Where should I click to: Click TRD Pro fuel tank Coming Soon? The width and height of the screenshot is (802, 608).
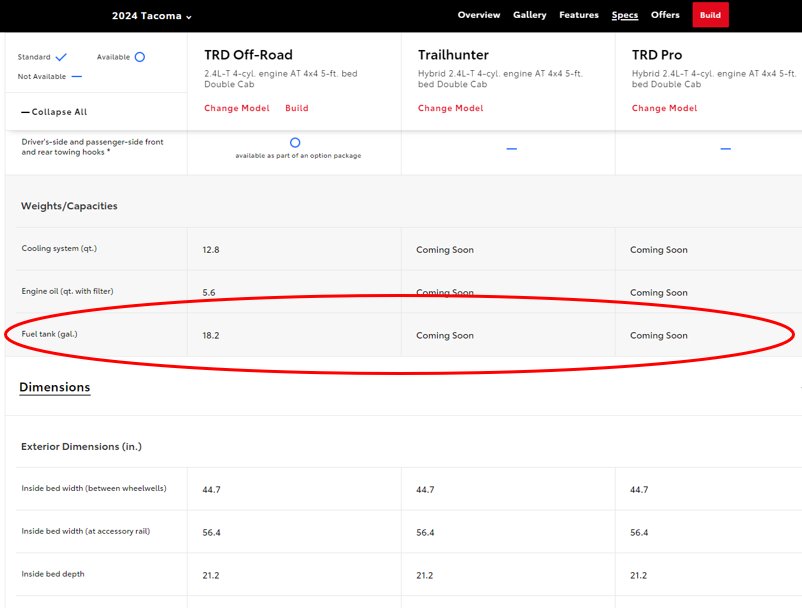[x=659, y=335]
